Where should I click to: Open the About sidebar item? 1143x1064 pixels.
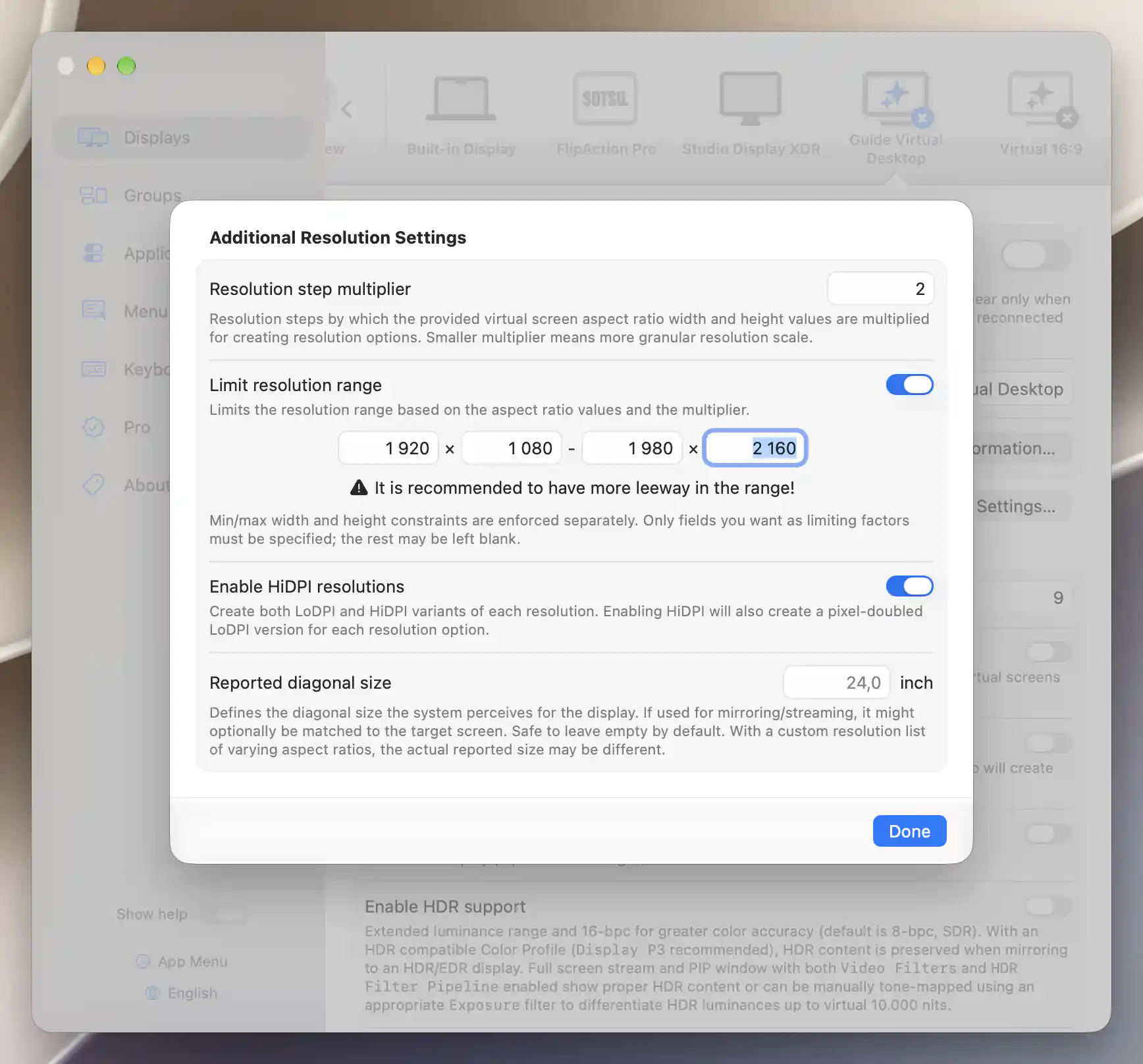coord(125,485)
